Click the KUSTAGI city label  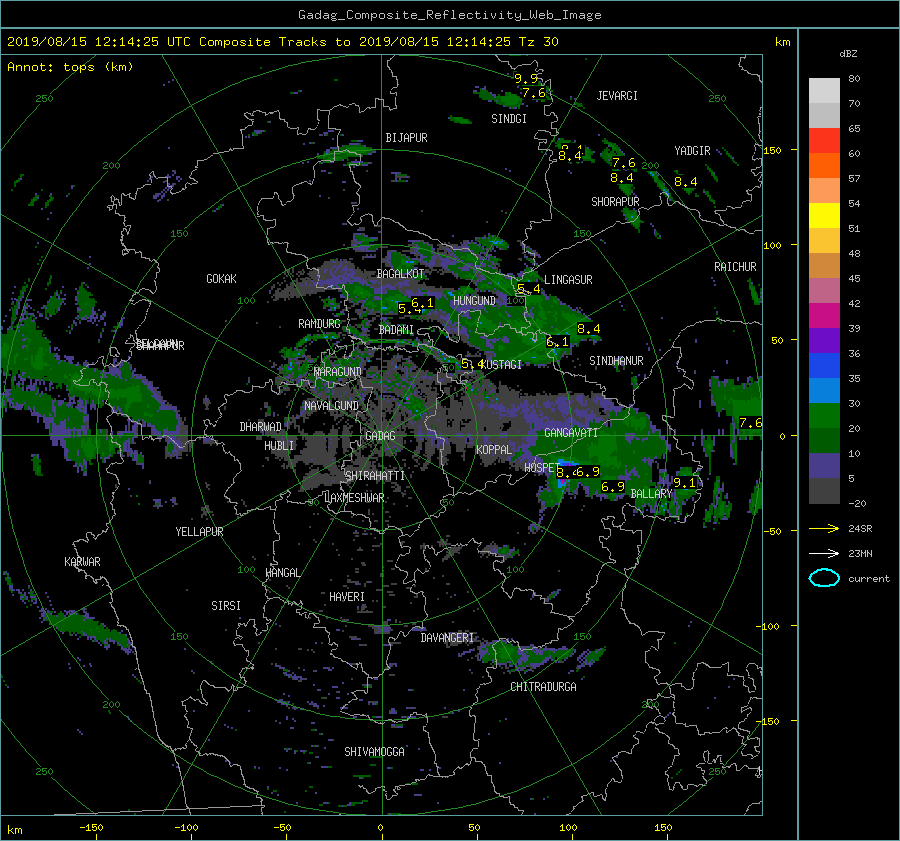[x=502, y=365]
